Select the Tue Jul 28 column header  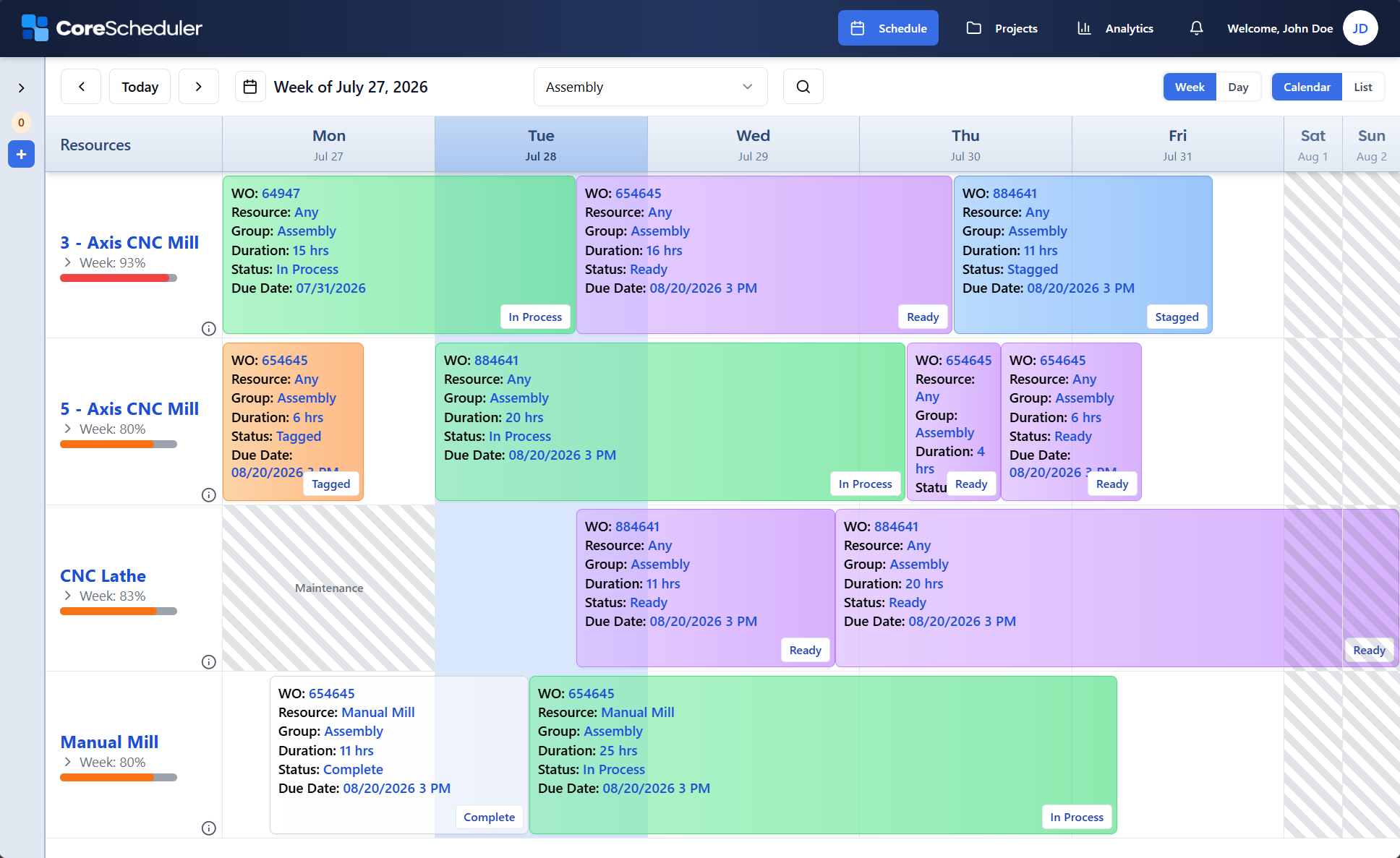(x=541, y=145)
